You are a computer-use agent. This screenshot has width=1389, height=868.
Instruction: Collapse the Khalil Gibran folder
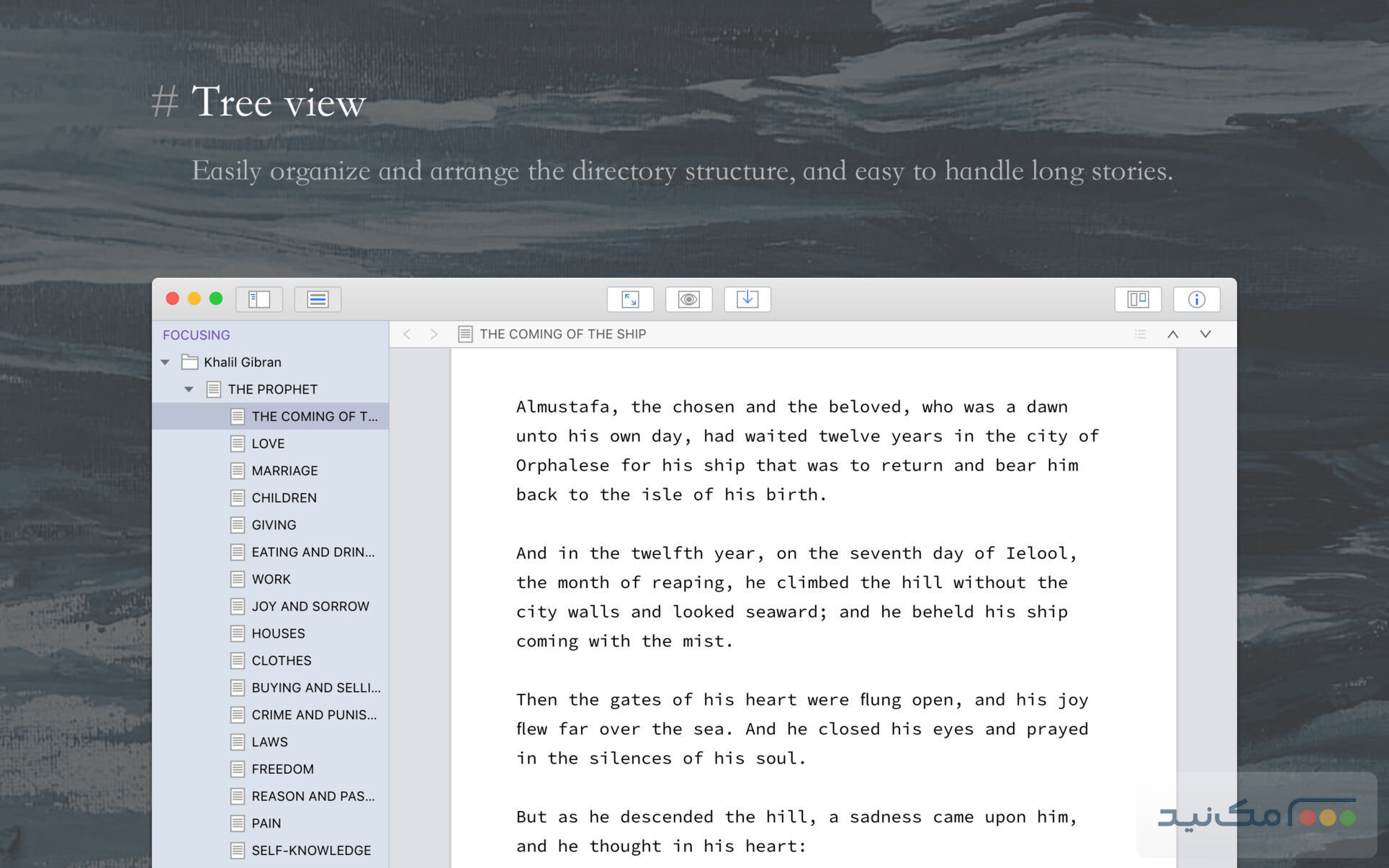(166, 362)
